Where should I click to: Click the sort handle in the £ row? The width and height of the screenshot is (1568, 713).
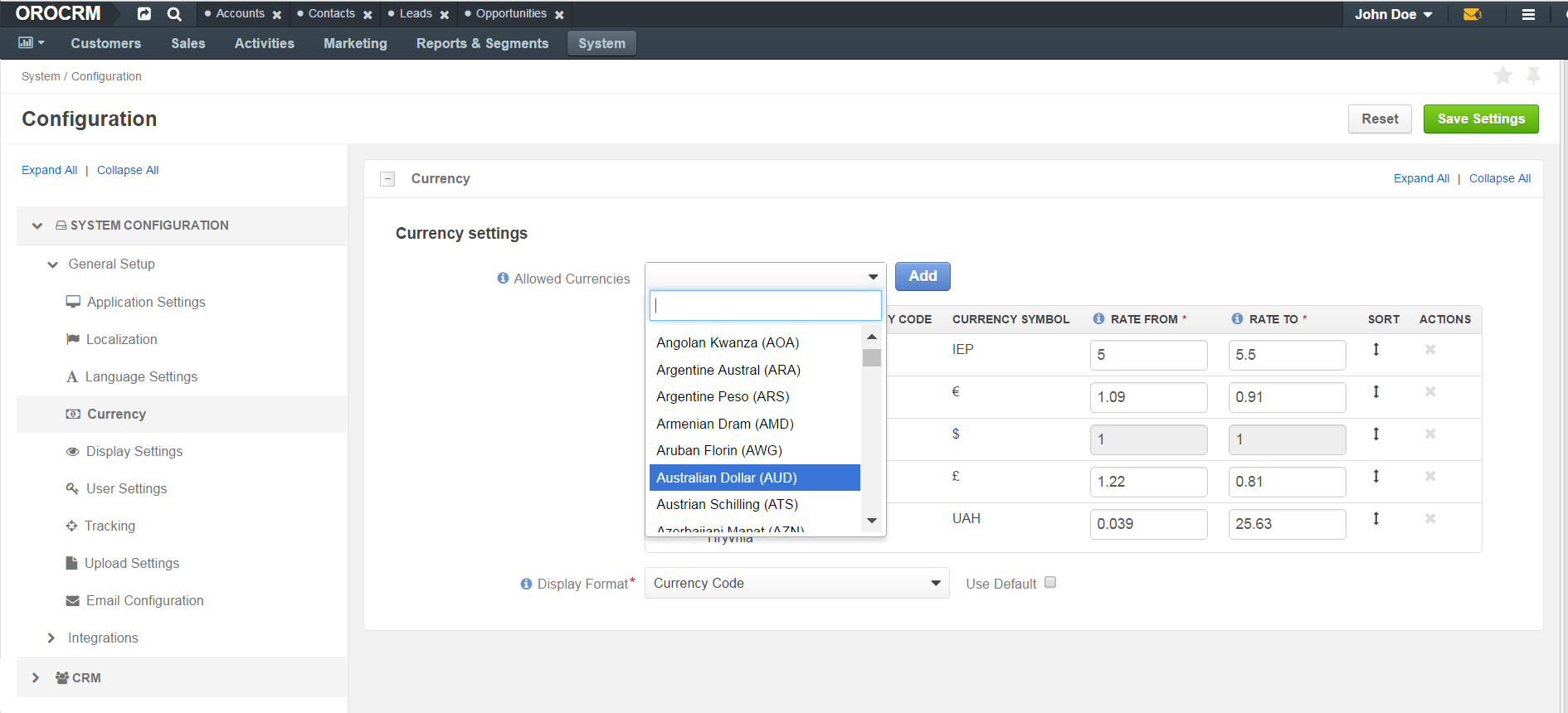1376,476
